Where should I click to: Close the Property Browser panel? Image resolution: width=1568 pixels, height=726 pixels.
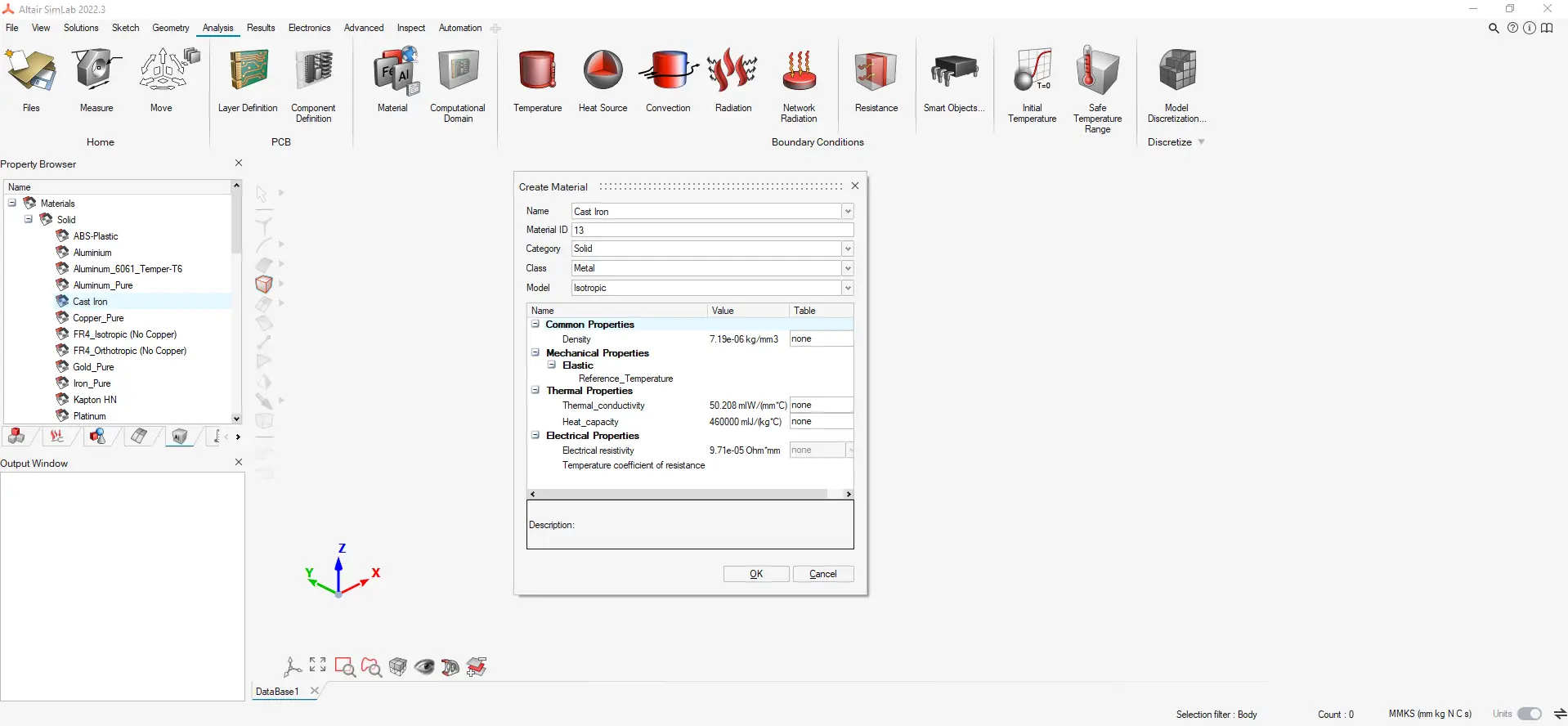coord(239,163)
